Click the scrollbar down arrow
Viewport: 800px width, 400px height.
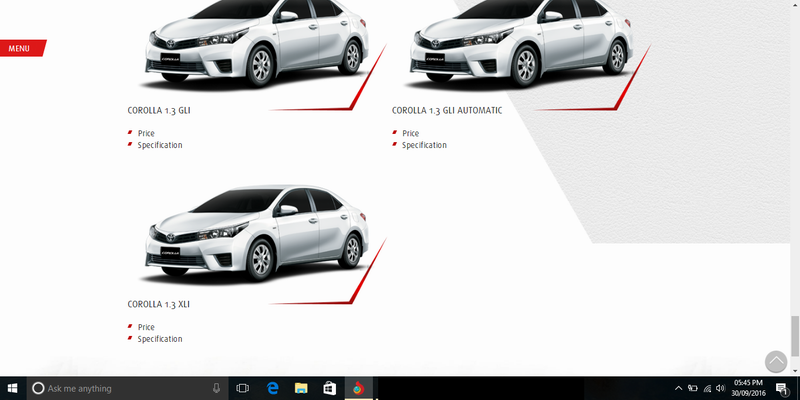click(795, 371)
